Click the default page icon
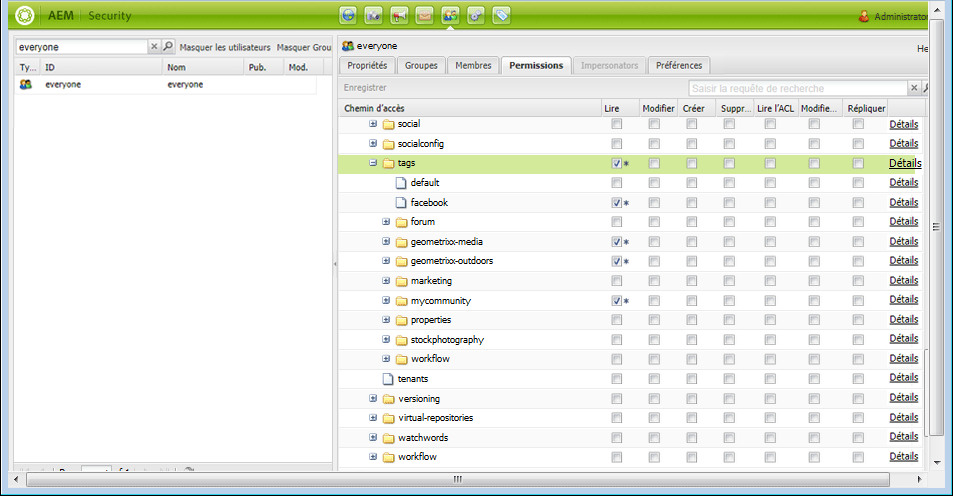The image size is (953, 496). pyautogui.click(x=401, y=182)
